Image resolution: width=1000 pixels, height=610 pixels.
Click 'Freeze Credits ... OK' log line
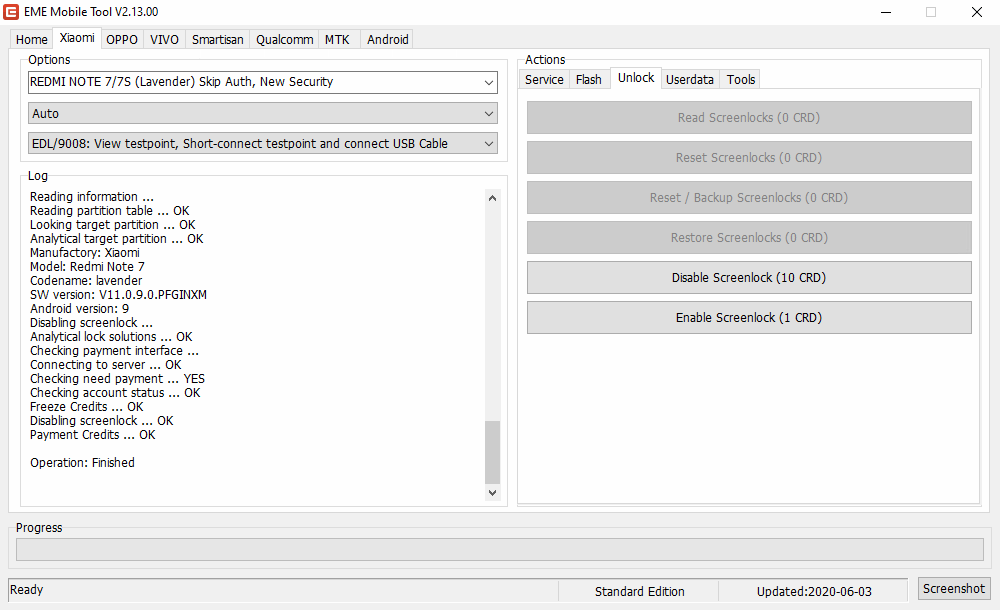(87, 407)
